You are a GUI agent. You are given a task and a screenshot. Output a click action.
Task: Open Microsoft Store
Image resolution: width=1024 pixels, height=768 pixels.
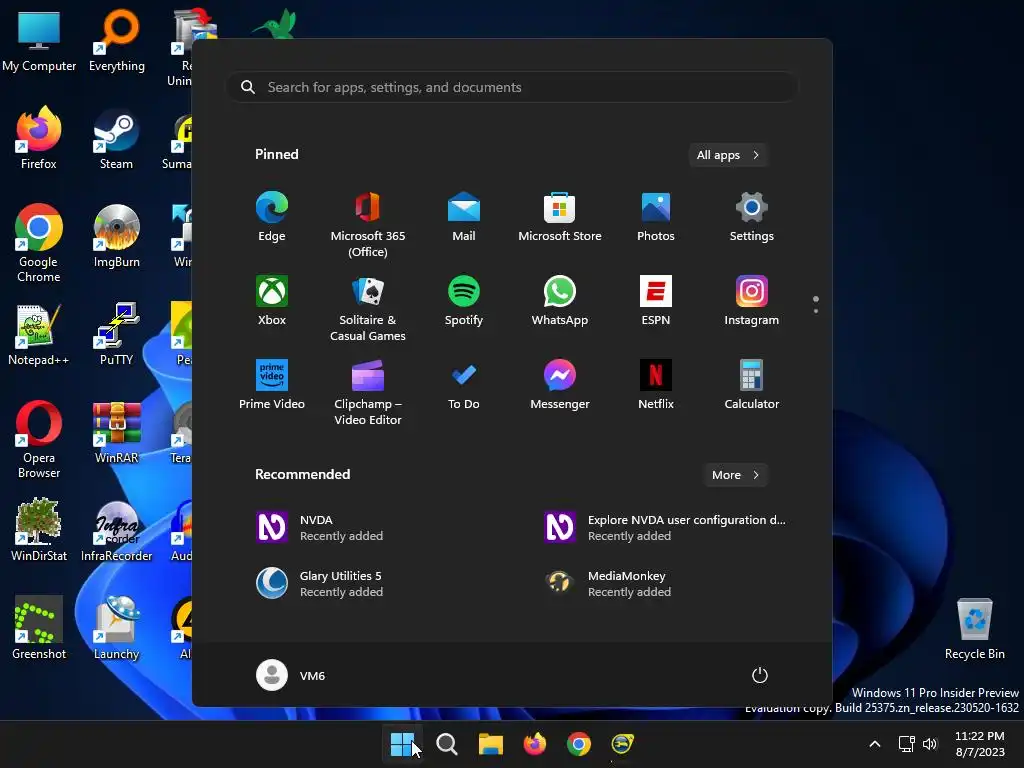point(560,217)
